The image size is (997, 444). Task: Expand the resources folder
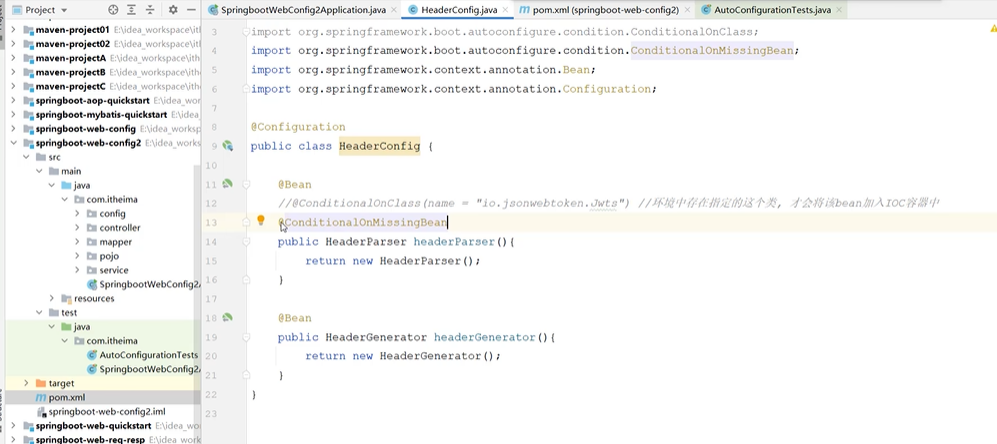(x=52, y=298)
